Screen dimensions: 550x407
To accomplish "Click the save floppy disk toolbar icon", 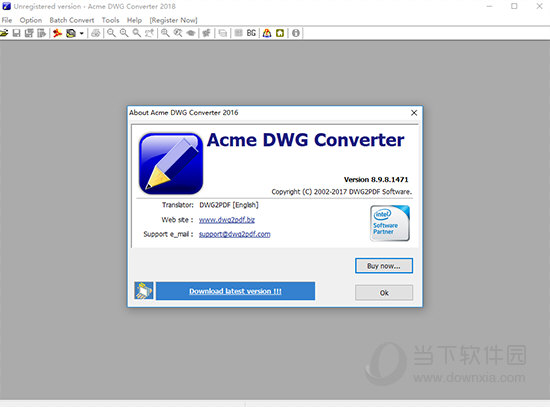I will click(x=16, y=33).
